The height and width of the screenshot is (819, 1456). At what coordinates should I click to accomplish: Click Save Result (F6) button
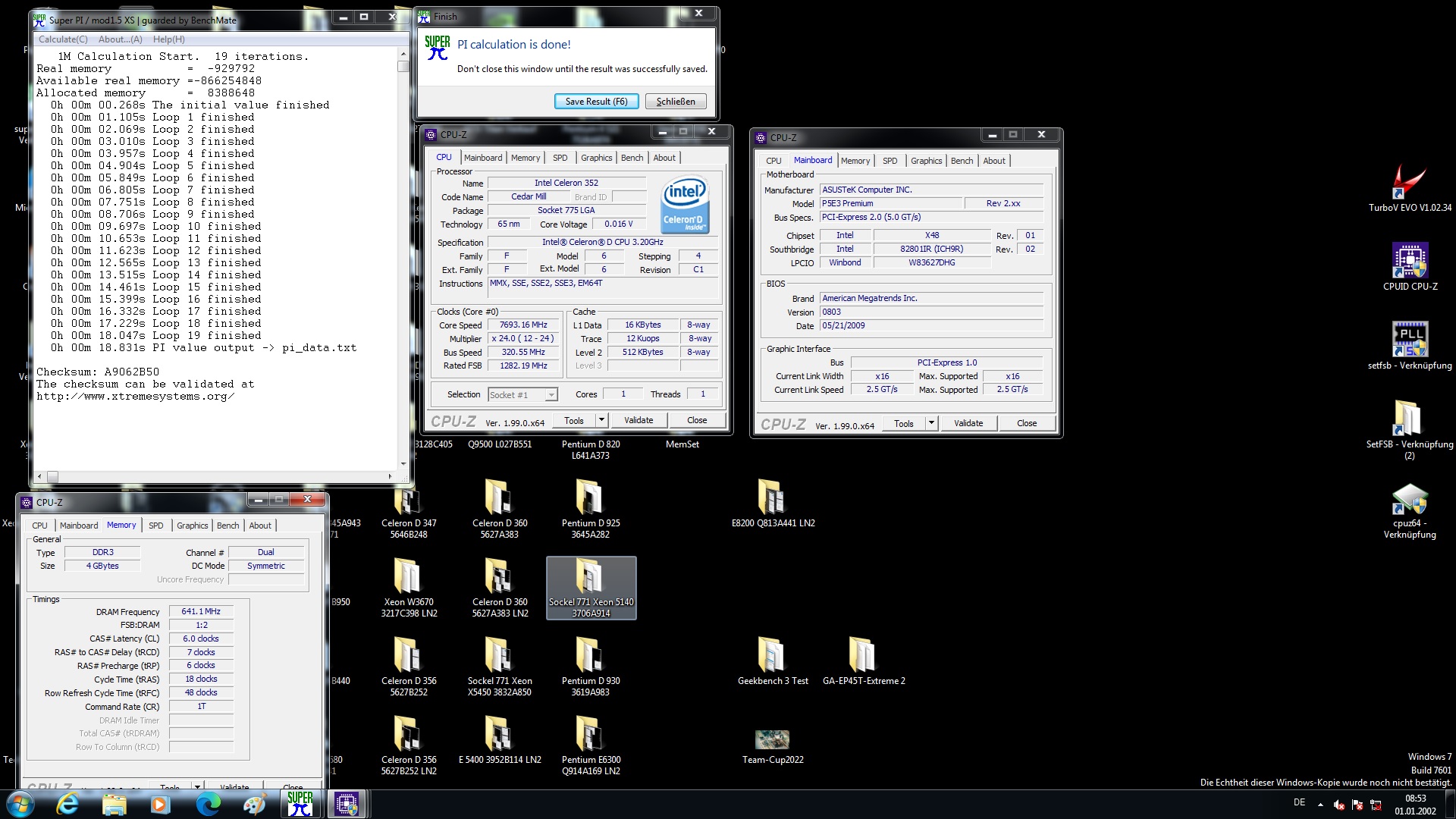pos(596,102)
